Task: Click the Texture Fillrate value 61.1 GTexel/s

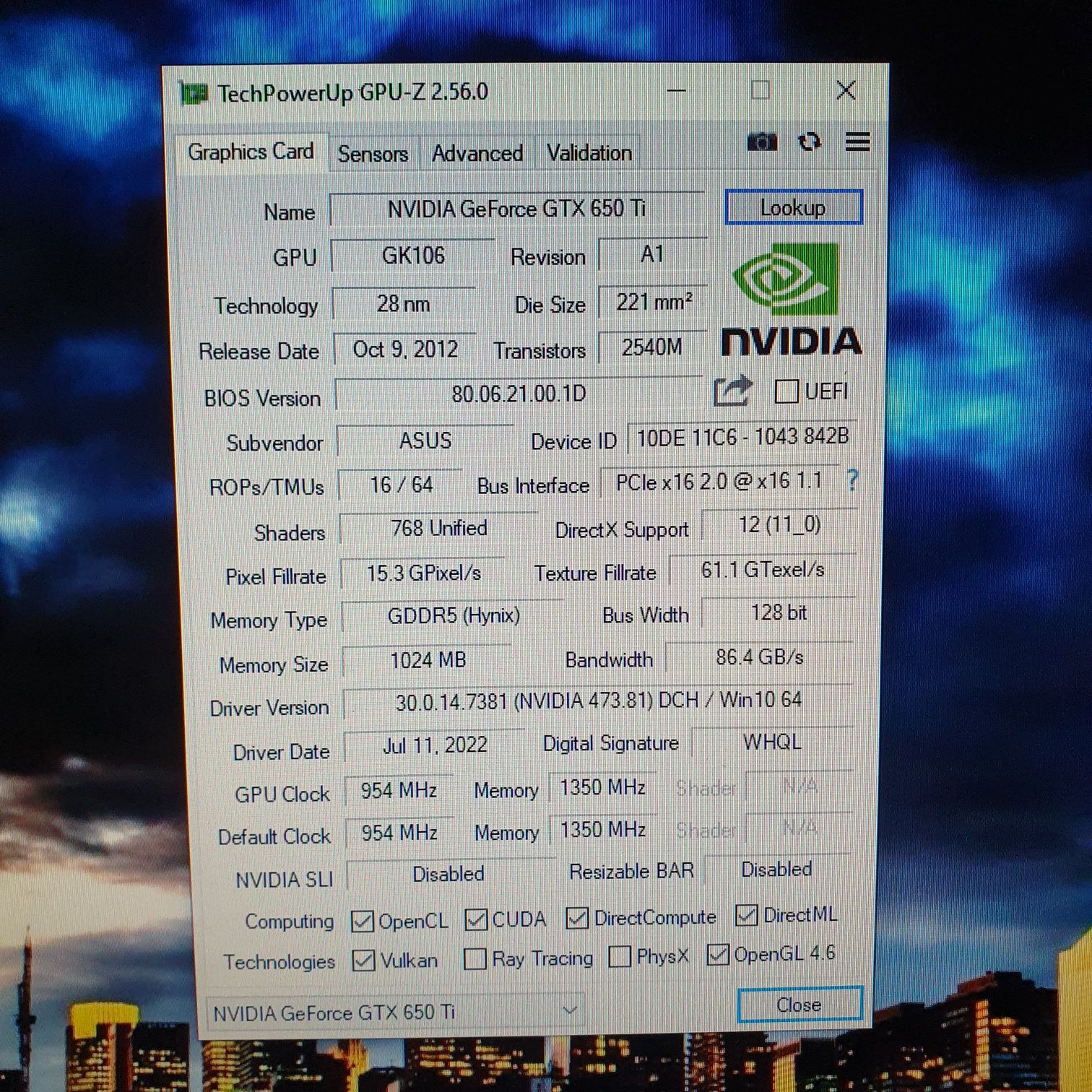Action: [x=763, y=570]
